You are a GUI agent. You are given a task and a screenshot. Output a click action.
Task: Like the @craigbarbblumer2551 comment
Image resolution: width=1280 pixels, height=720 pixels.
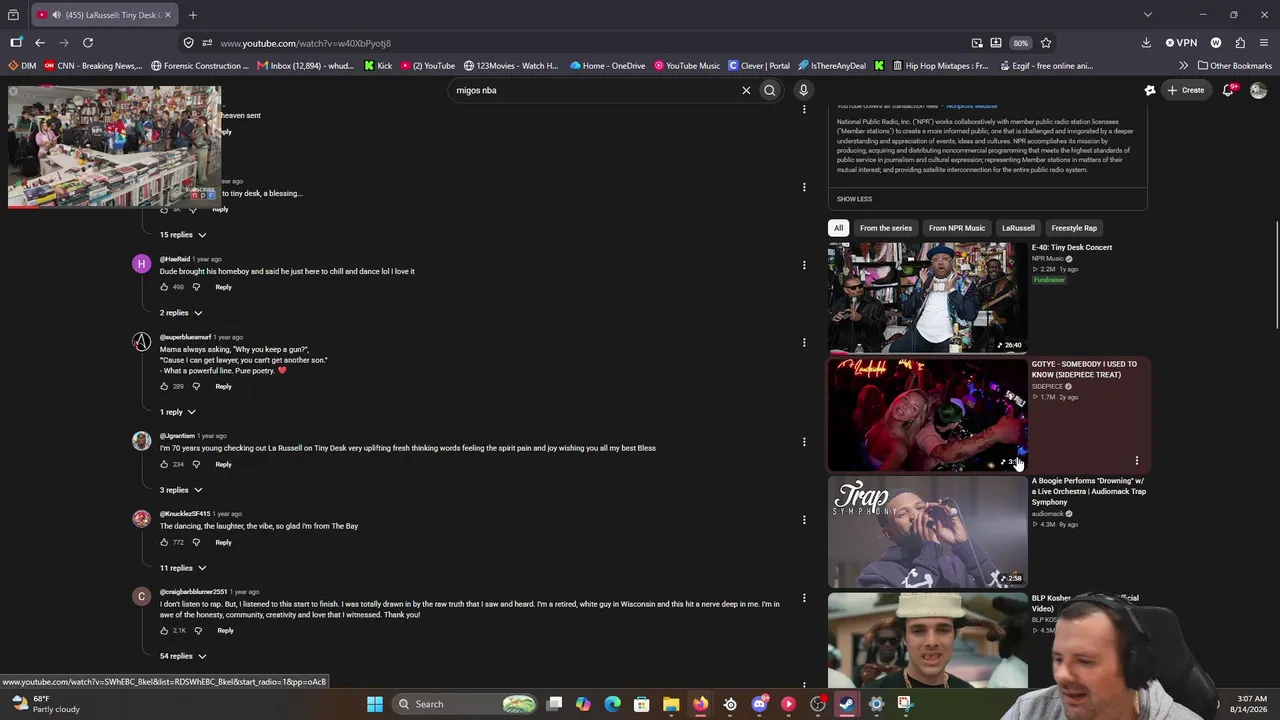pos(164,630)
